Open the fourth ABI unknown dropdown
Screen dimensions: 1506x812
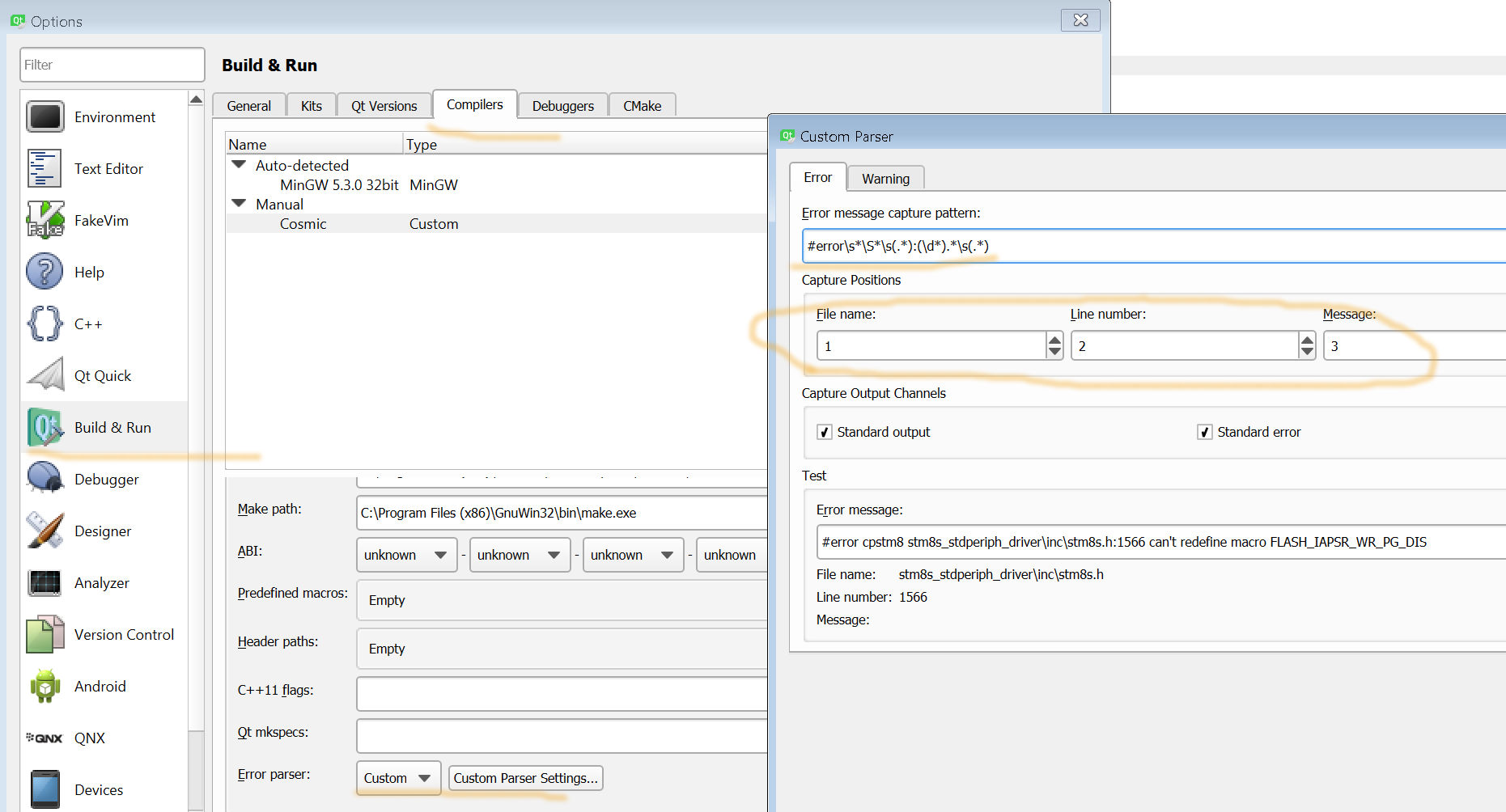coord(732,555)
